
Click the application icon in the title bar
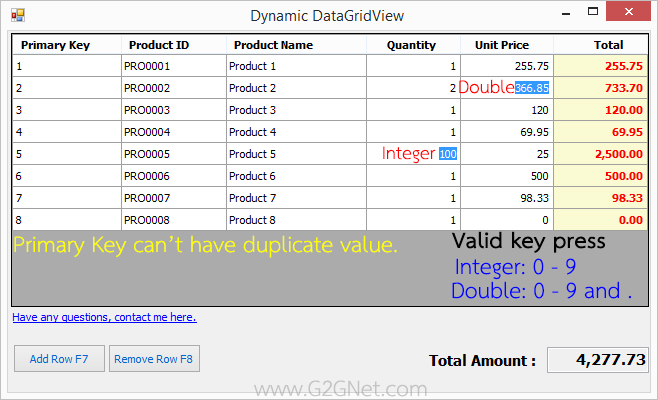click(18, 16)
